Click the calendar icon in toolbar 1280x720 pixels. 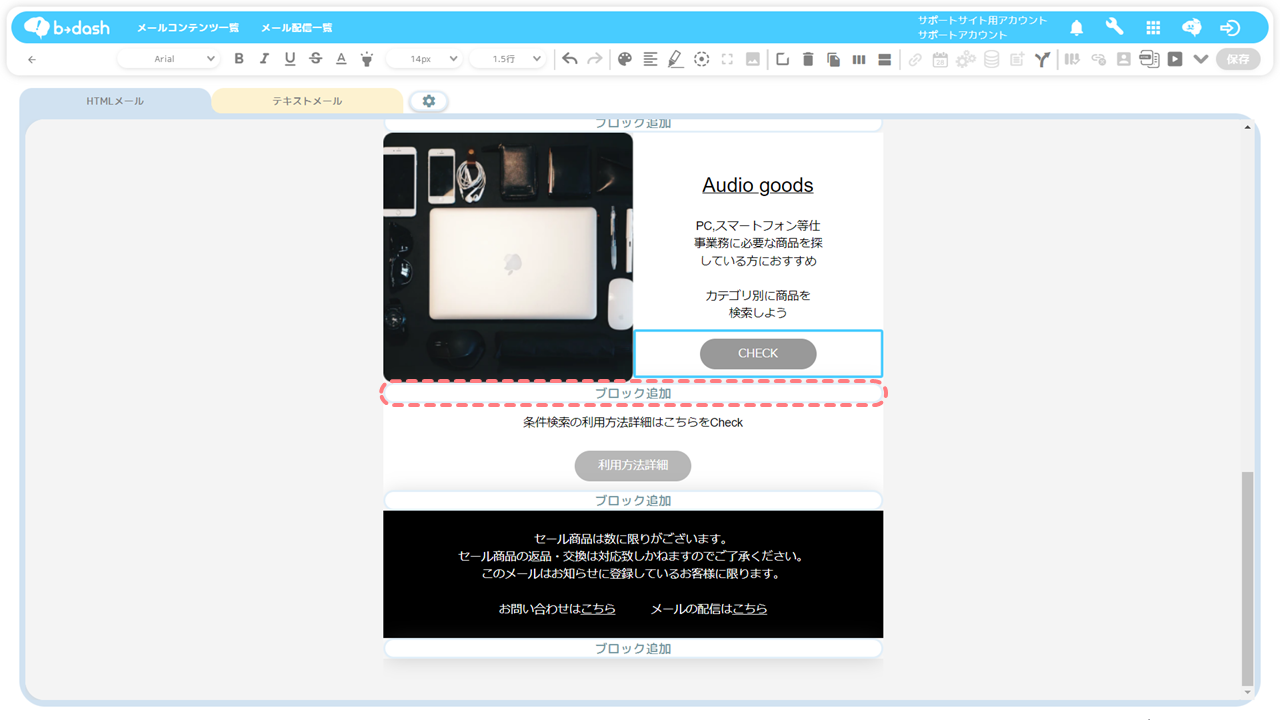940,59
